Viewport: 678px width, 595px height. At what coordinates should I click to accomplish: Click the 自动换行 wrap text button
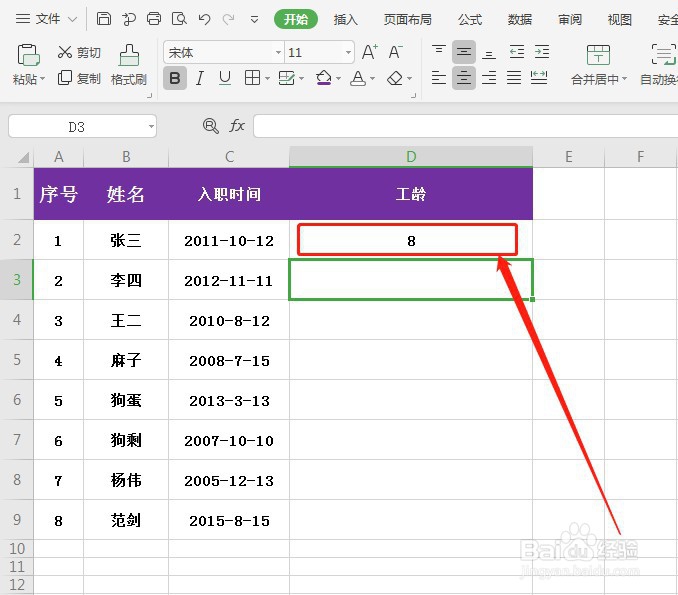pos(660,65)
